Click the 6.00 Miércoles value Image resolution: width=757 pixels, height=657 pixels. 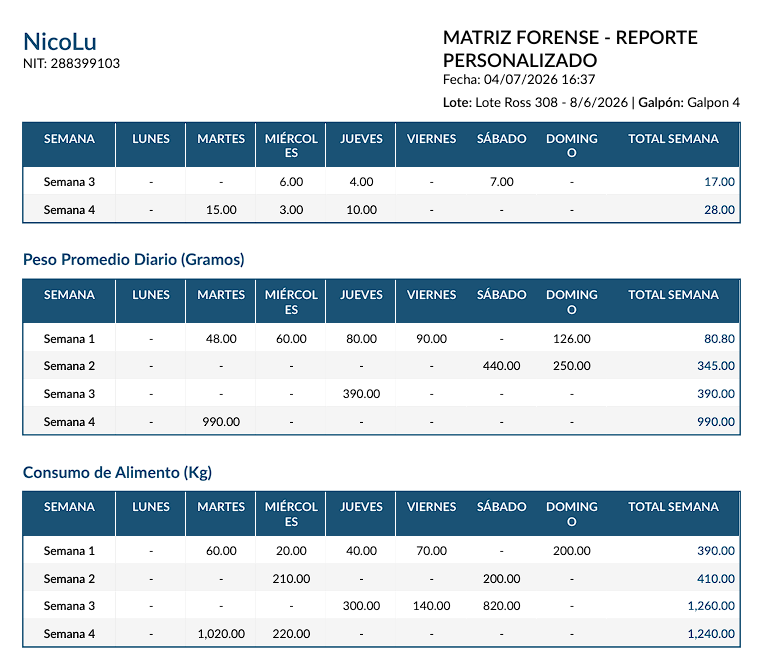tap(291, 182)
